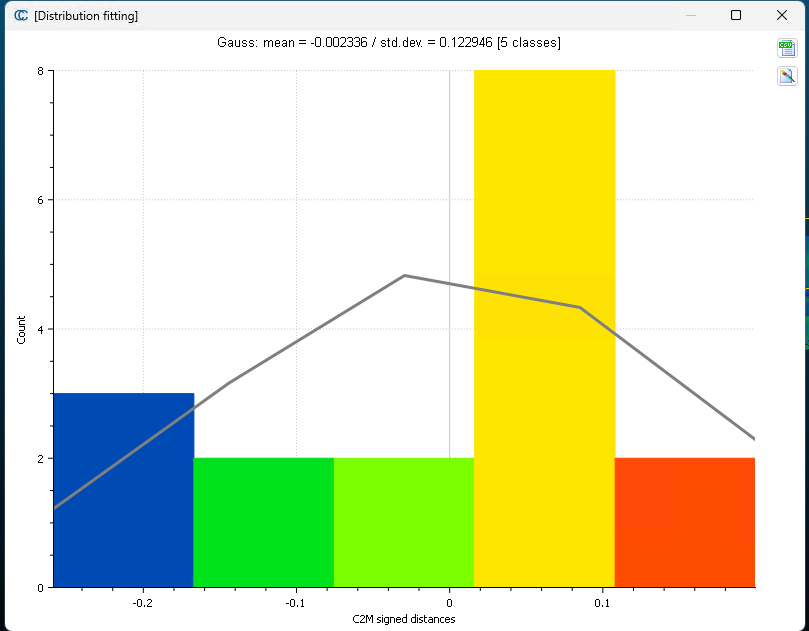Click CloudCompare logo in title bar
Image resolution: width=809 pixels, height=631 pixels.
tap(21, 15)
